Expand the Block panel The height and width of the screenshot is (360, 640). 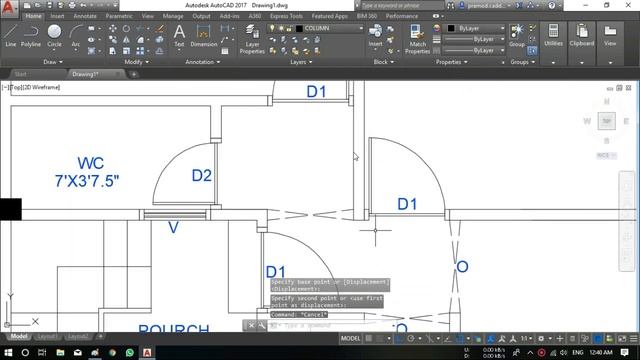click(x=384, y=62)
